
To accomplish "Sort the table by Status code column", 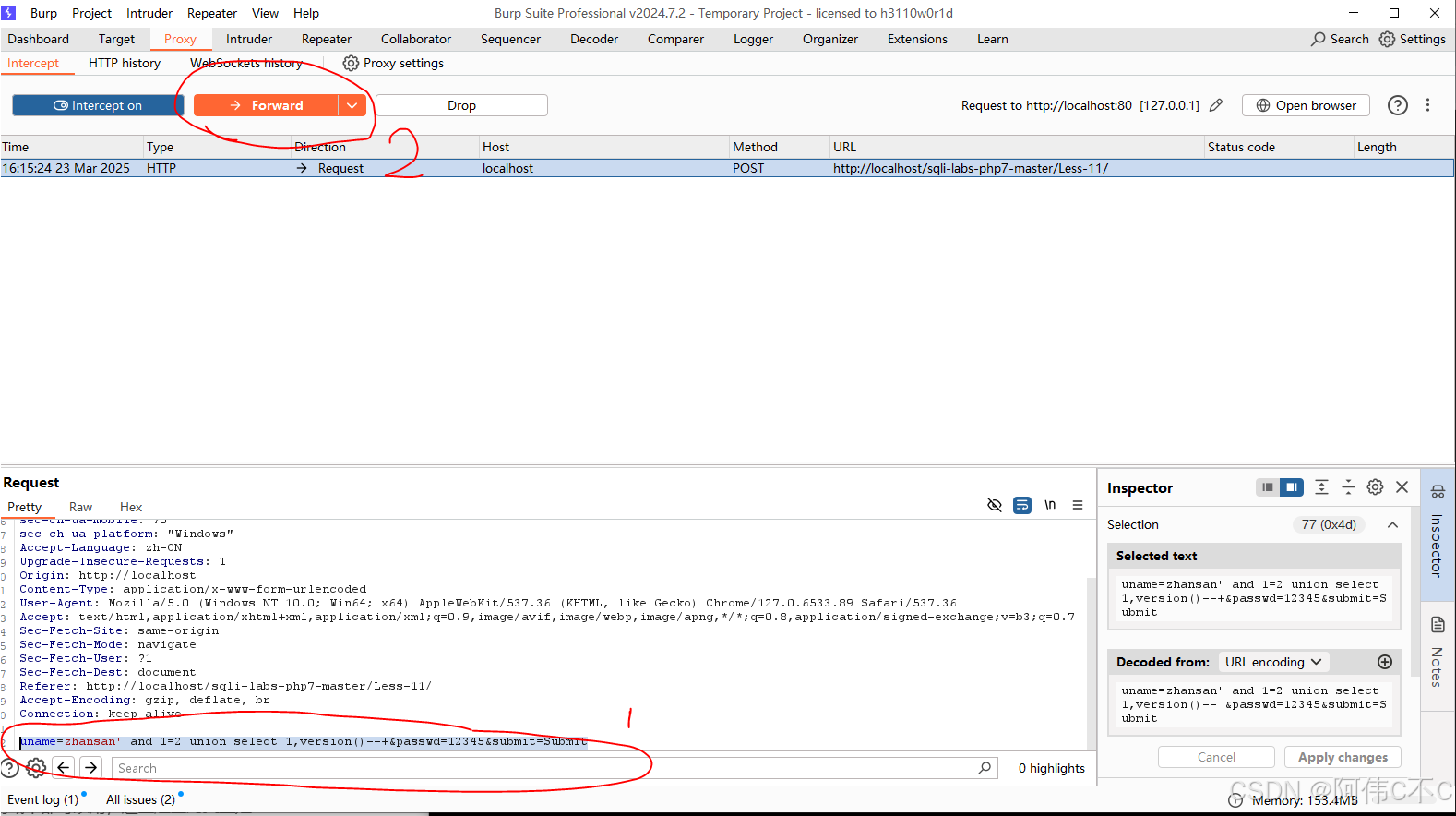I will pyautogui.click(x=1279, y=147).
